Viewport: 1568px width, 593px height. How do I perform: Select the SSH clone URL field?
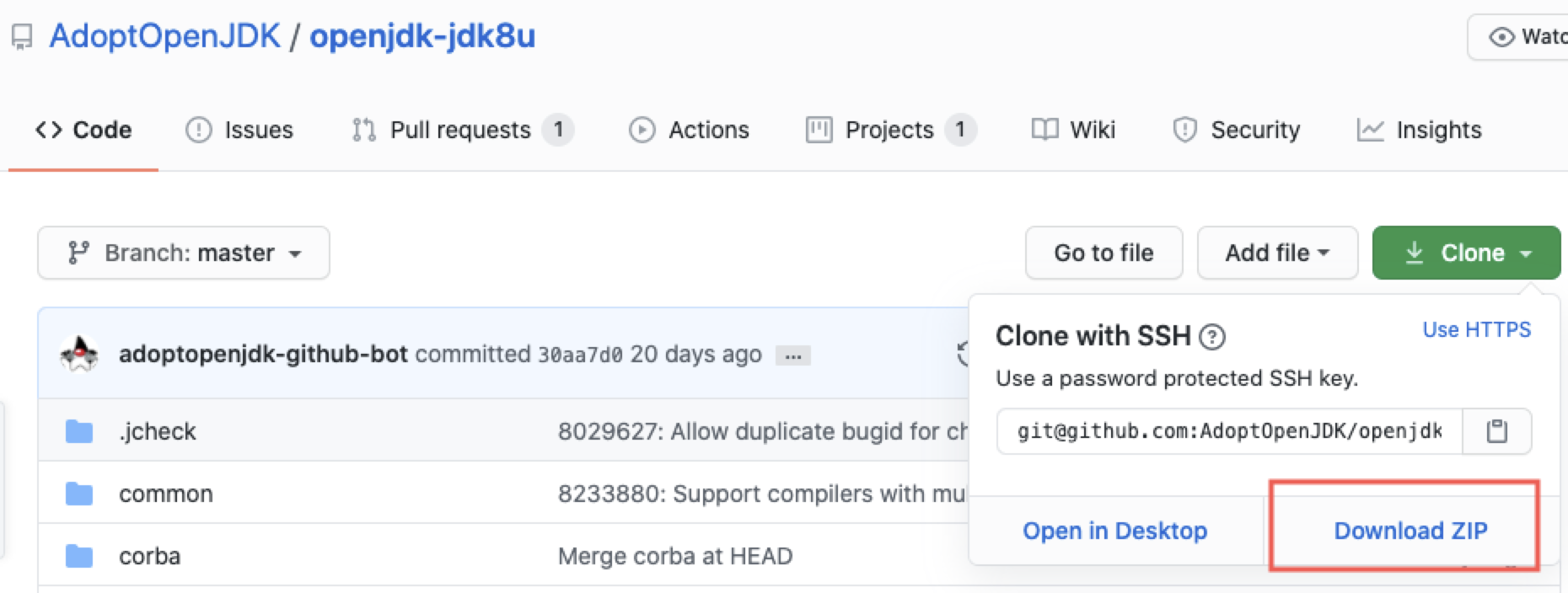point(1229,431)
